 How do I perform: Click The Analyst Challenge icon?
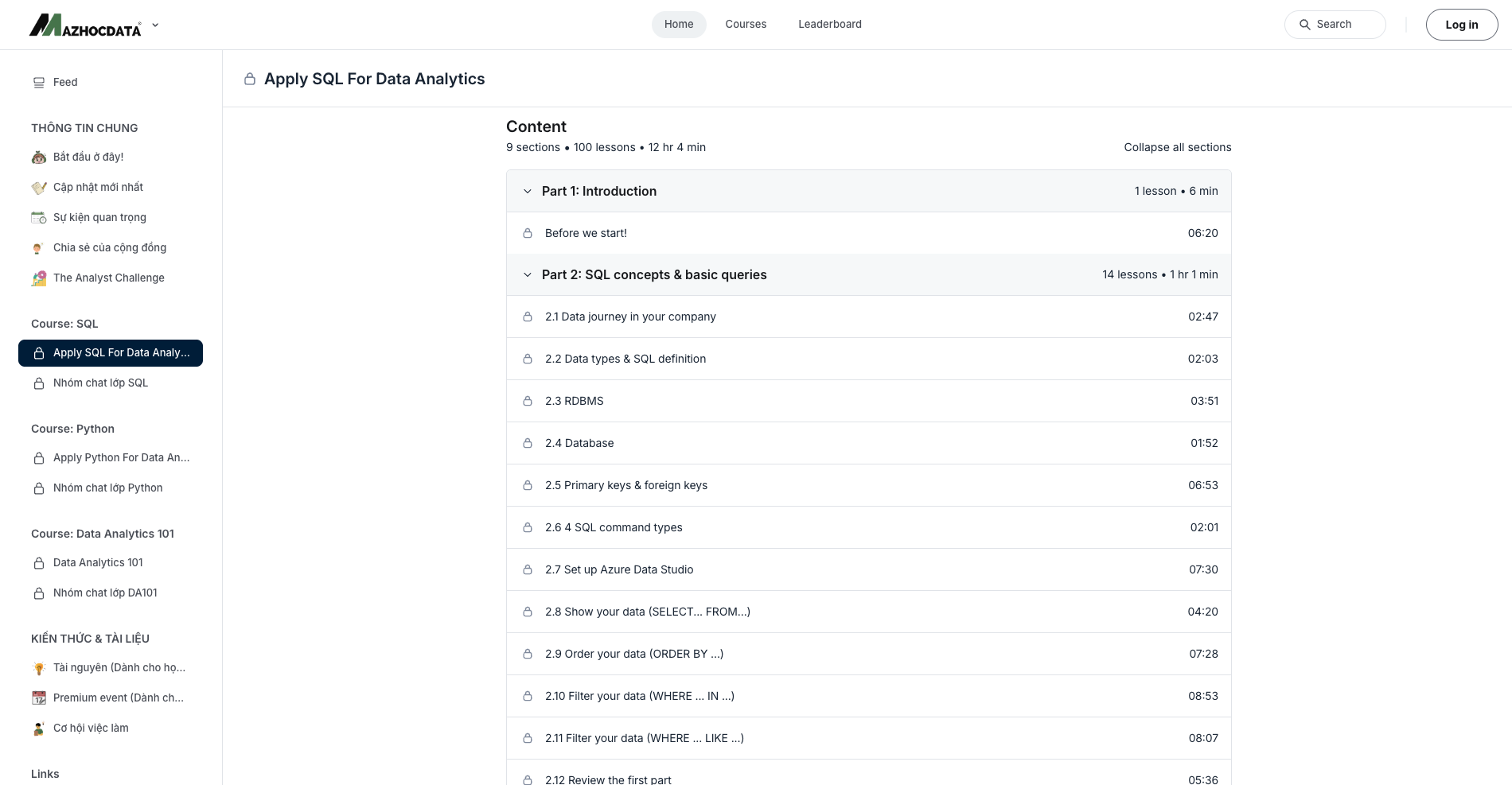point(39,278)
